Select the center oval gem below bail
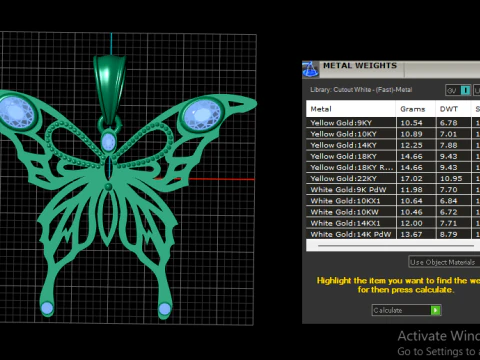The height and width of the screenshot is (360, 480). (108, 142)
